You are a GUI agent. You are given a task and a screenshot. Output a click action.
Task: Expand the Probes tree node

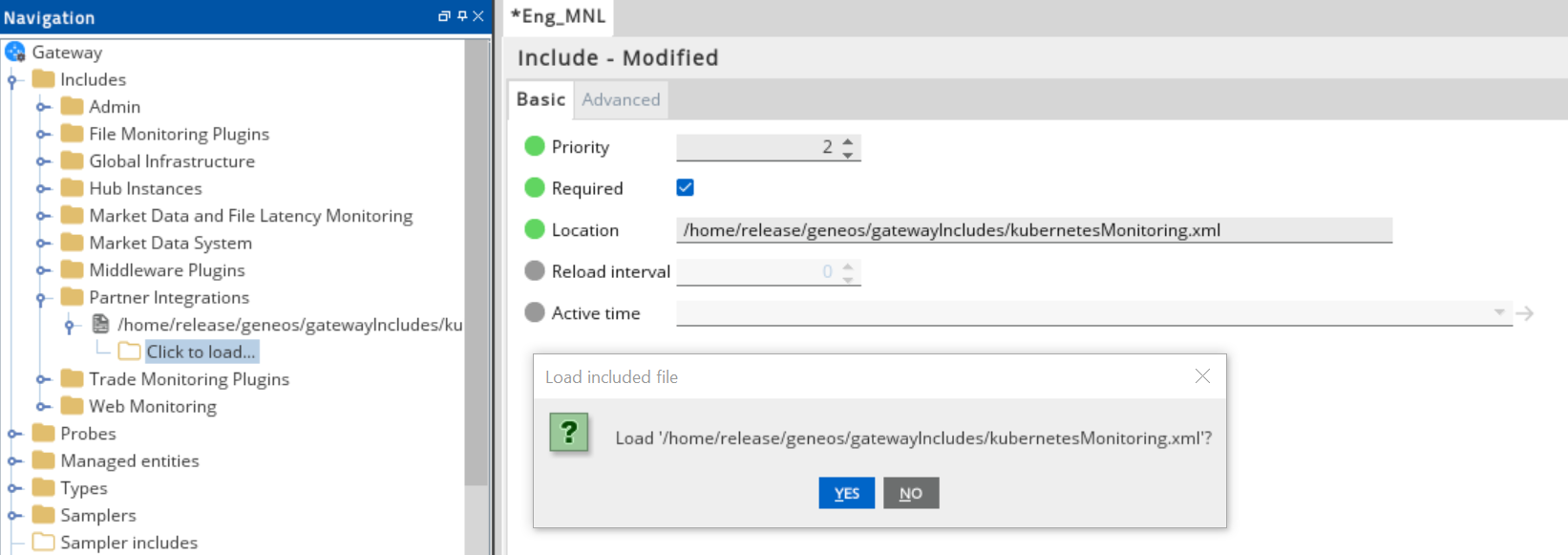[x=13, y=434]
